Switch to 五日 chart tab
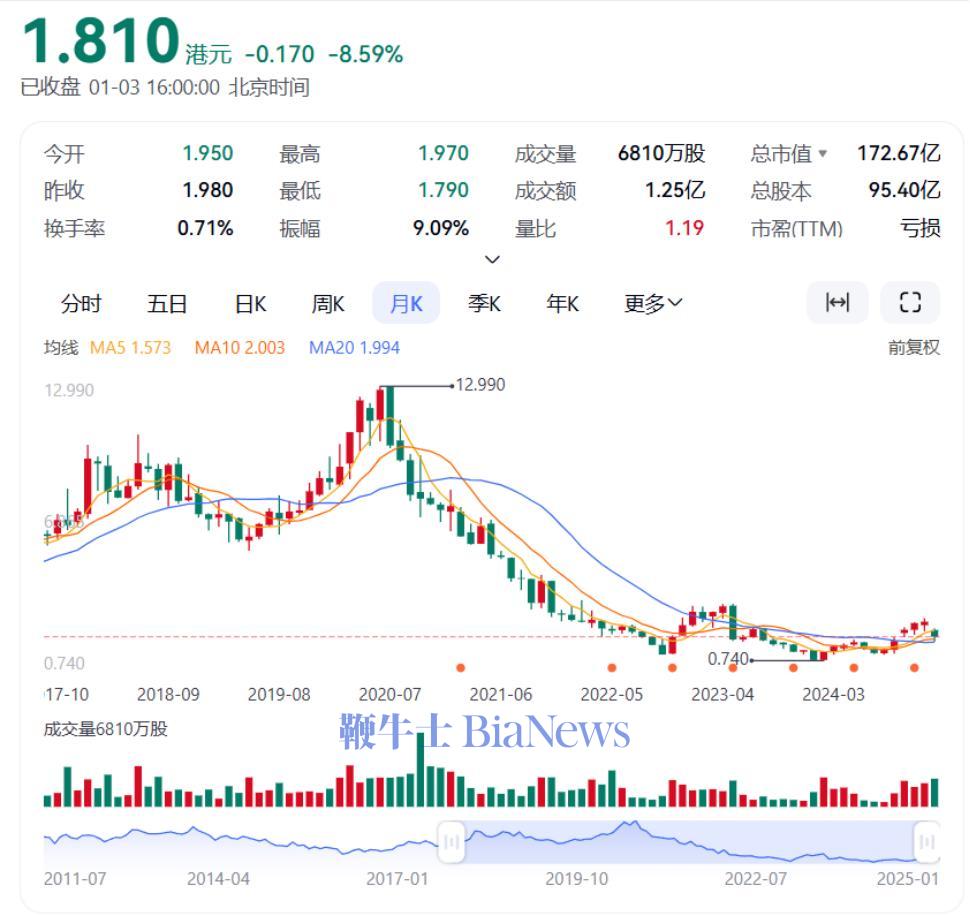Screen dimensions: 970x916 (167, 304)
